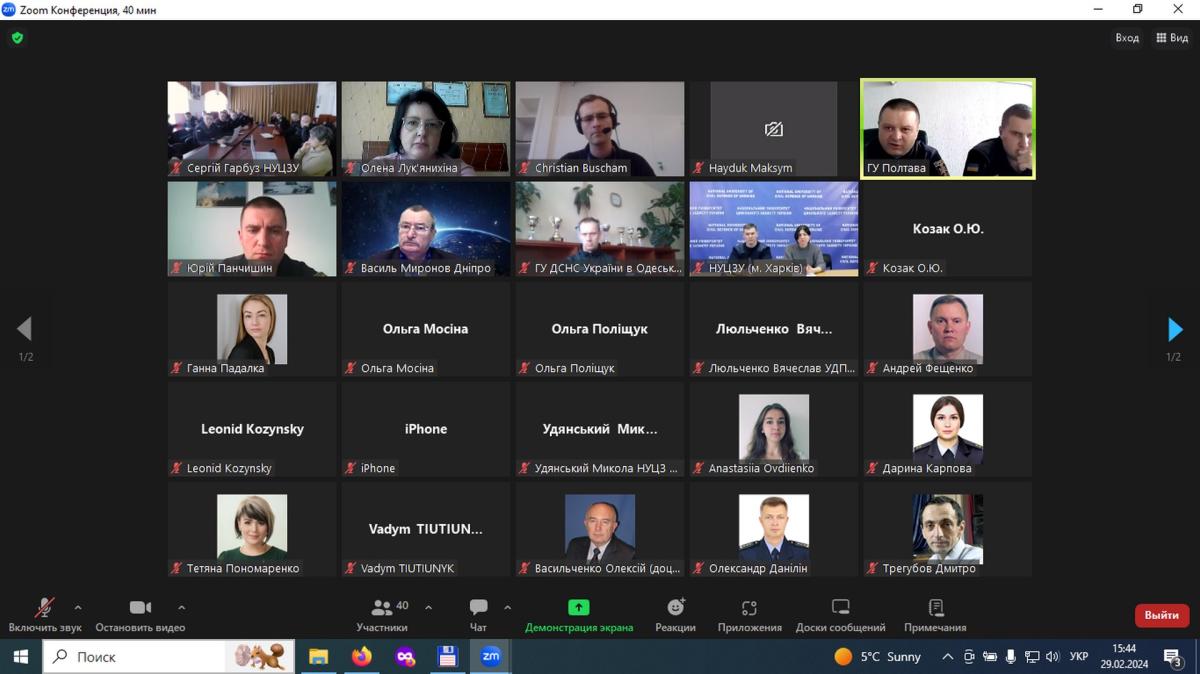This screenshot has width=1200, height=674.
Task: Select Тетяна Пономаренко participant tile
Action: 252,529
